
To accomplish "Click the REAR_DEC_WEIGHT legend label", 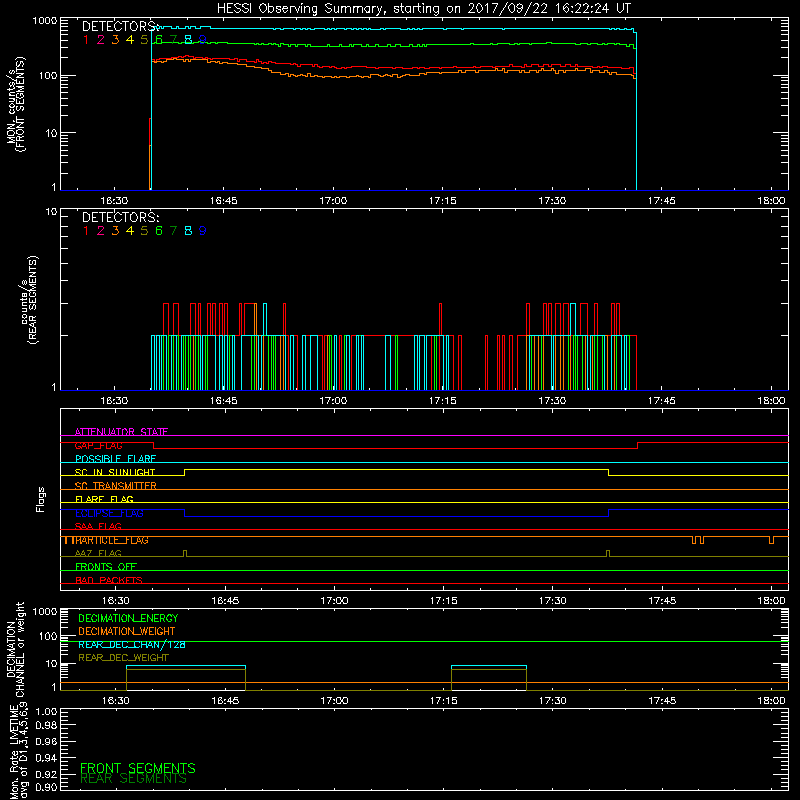I will [x=123, y=658].
